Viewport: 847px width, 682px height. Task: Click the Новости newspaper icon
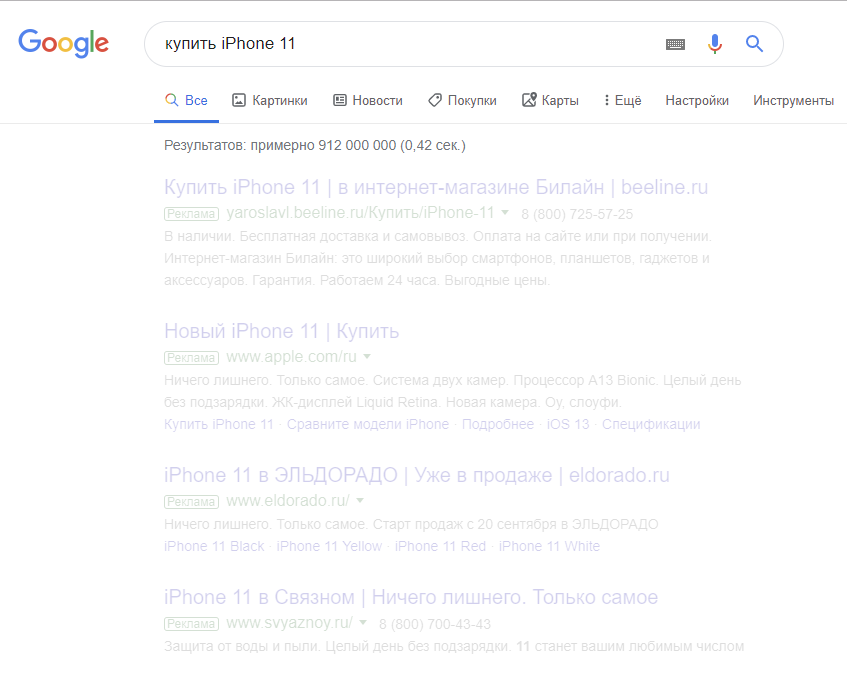pos(339,100)
